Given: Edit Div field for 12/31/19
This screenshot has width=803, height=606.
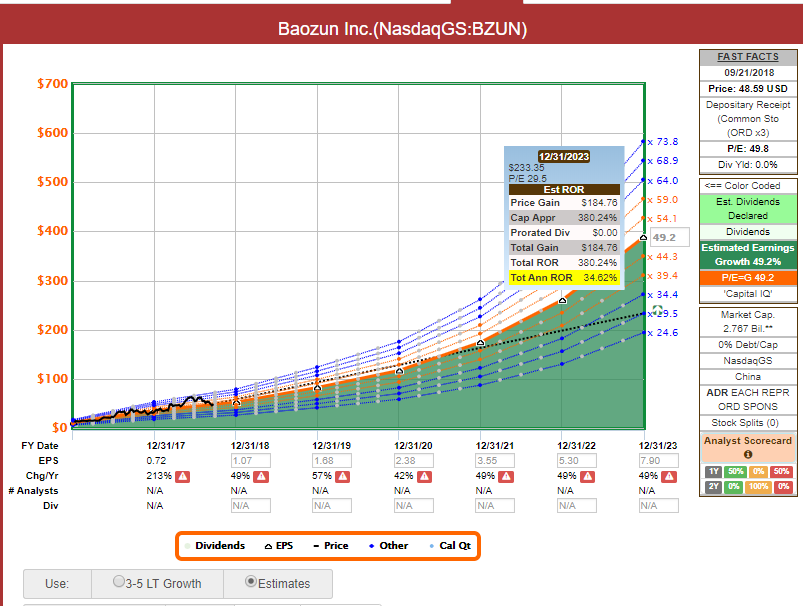Looking at the screenshot, I should (332, 506).
